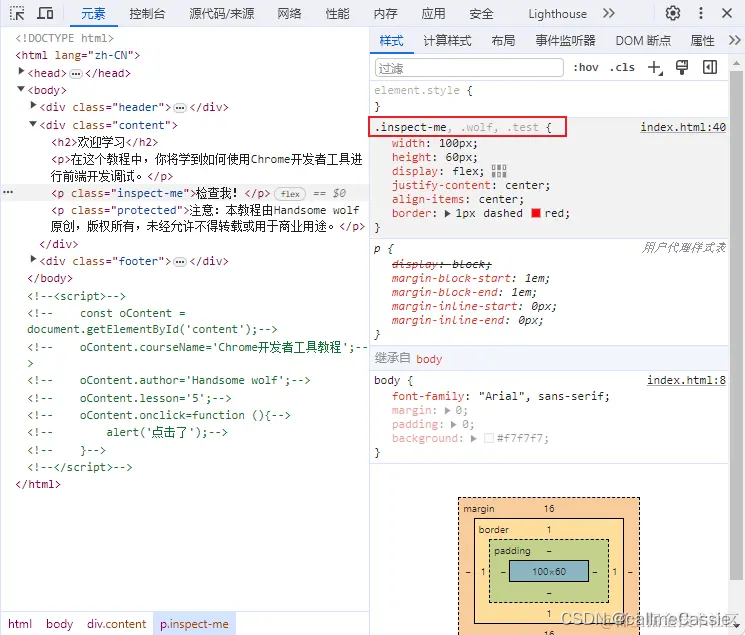745x635 pixels.
Task: Open the index.html:8 source link
Action: coord(686,380)
